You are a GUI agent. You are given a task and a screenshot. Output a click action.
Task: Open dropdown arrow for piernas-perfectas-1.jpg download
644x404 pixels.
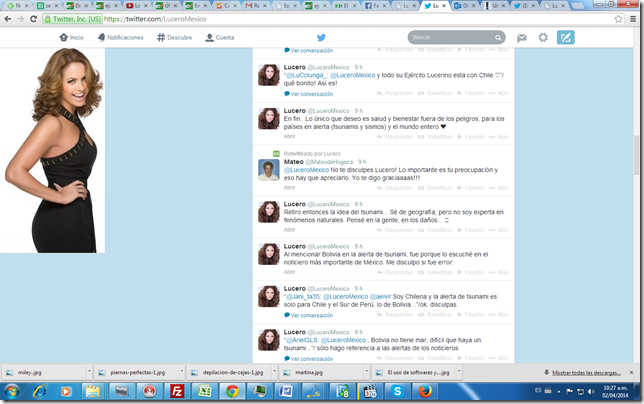[182, 372]
